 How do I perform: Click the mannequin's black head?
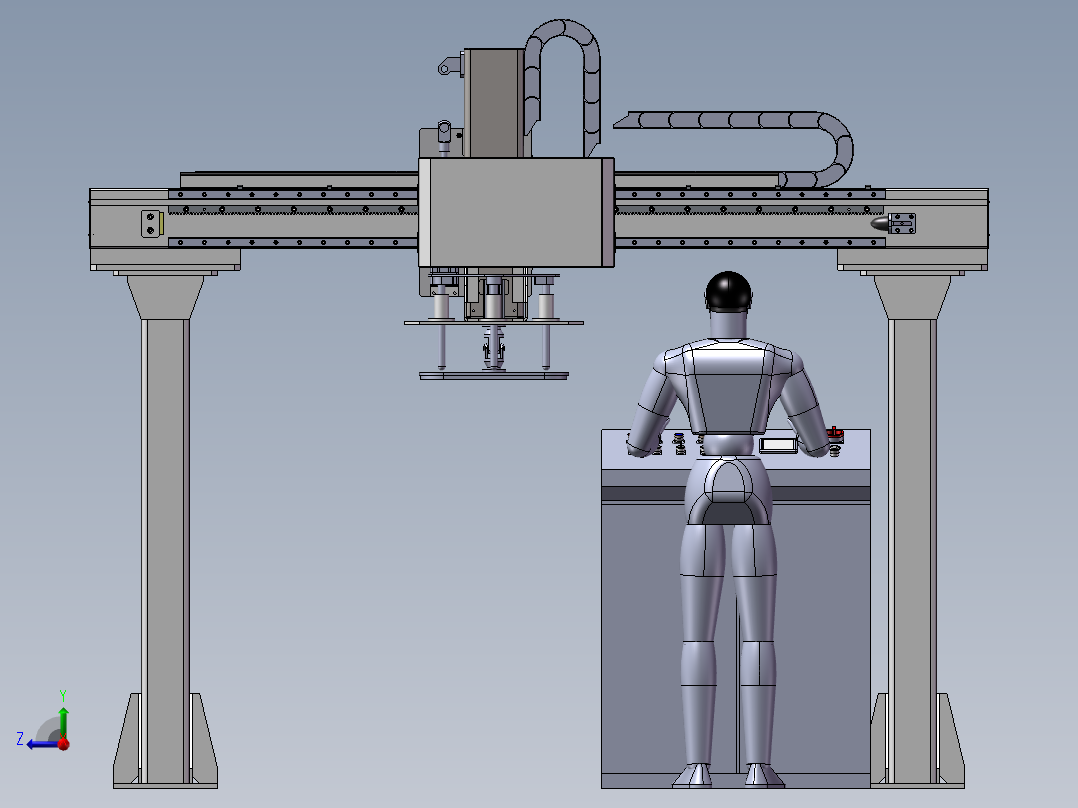(729, 291)
